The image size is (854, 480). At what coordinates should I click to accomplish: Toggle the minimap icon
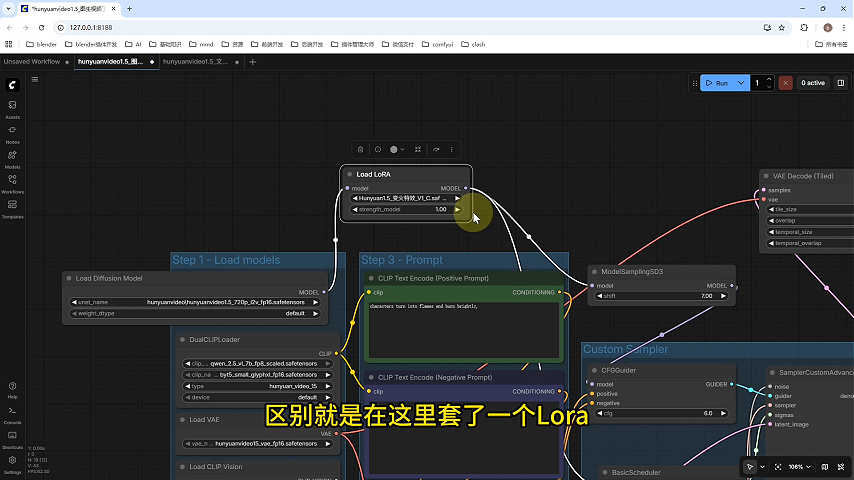point(825,467)
